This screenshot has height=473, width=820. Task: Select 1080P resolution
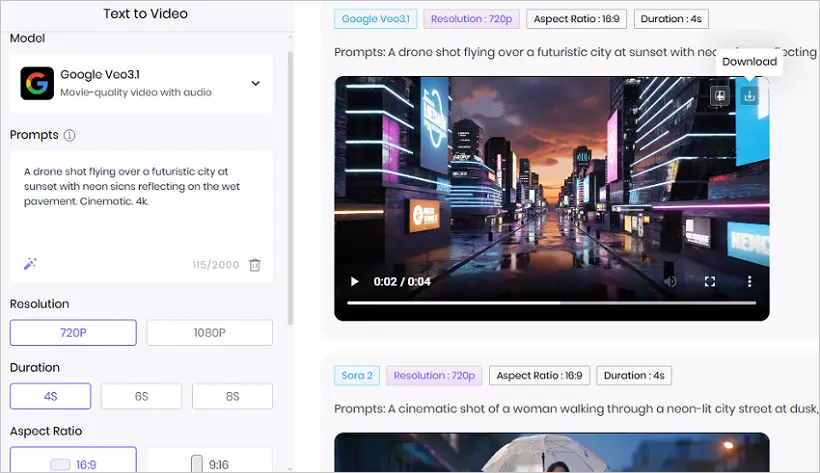(210, 333)
